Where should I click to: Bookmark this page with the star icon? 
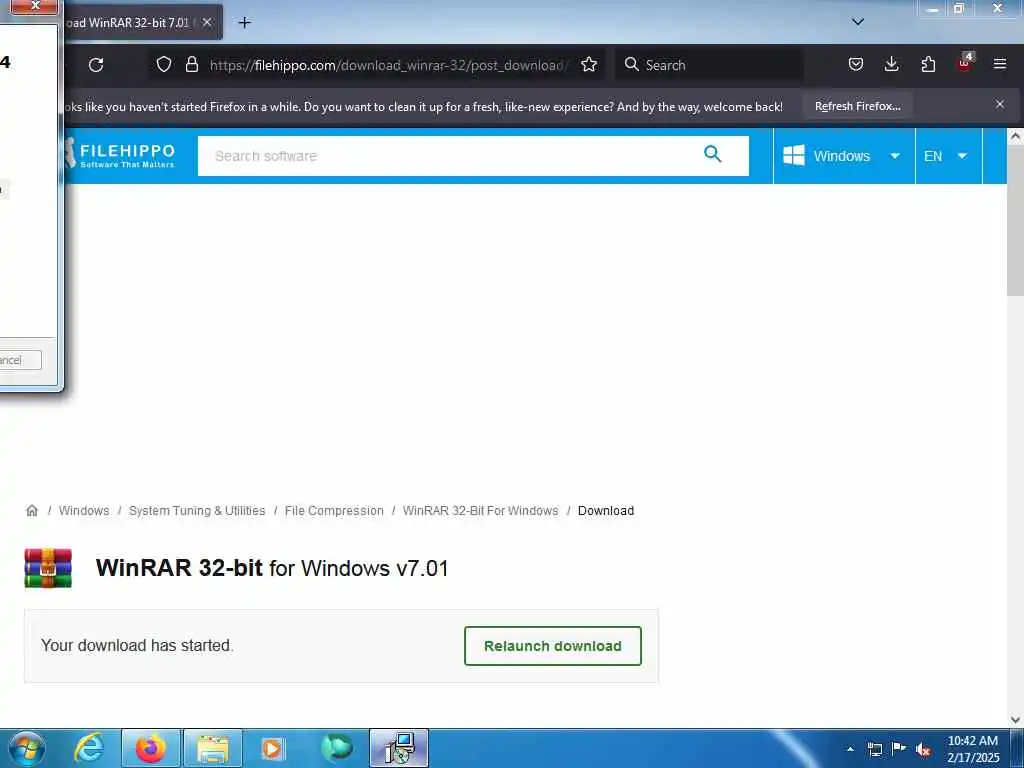coord(589,65)
